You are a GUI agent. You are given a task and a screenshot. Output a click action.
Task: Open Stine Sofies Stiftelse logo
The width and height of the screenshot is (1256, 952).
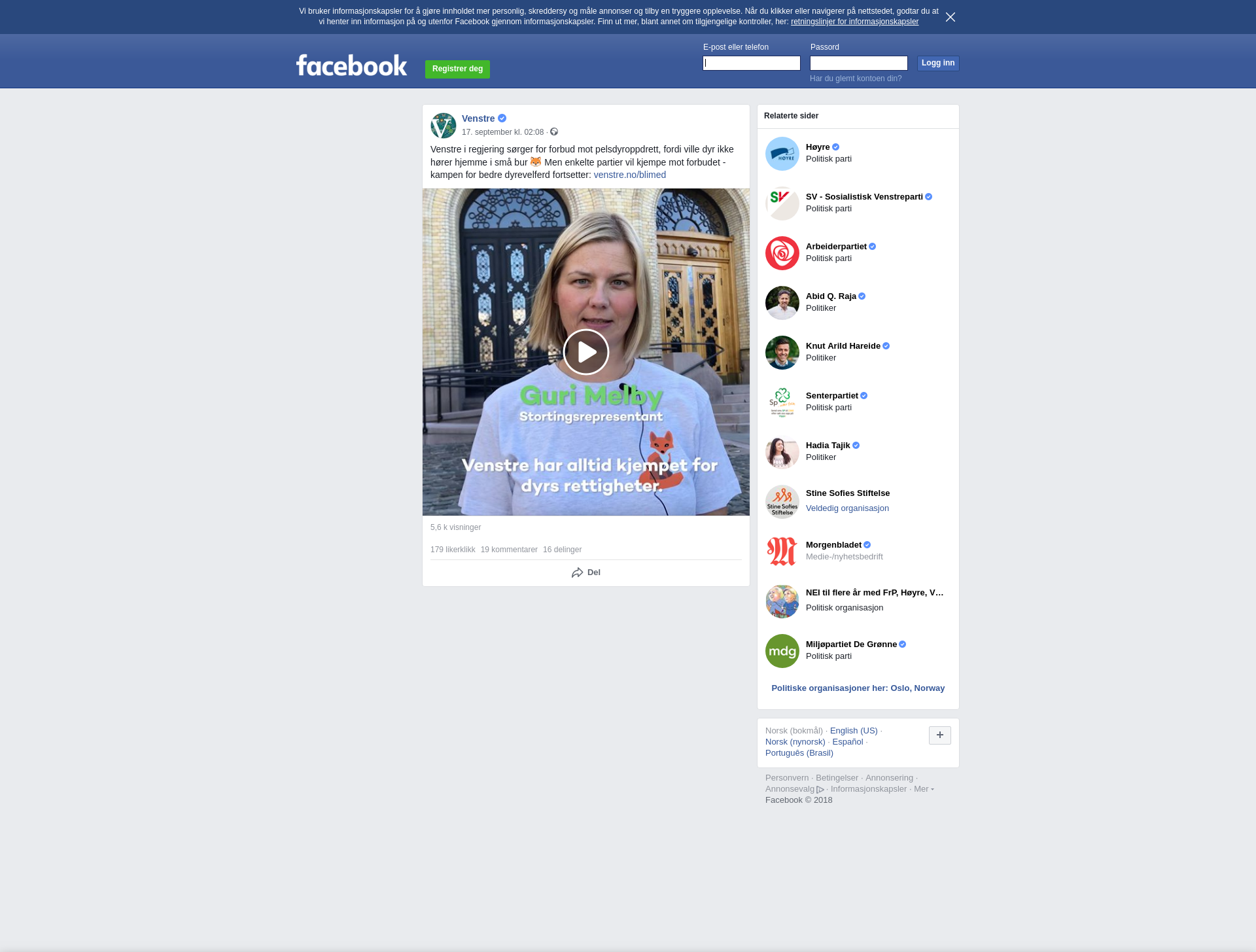coord(782,502)
